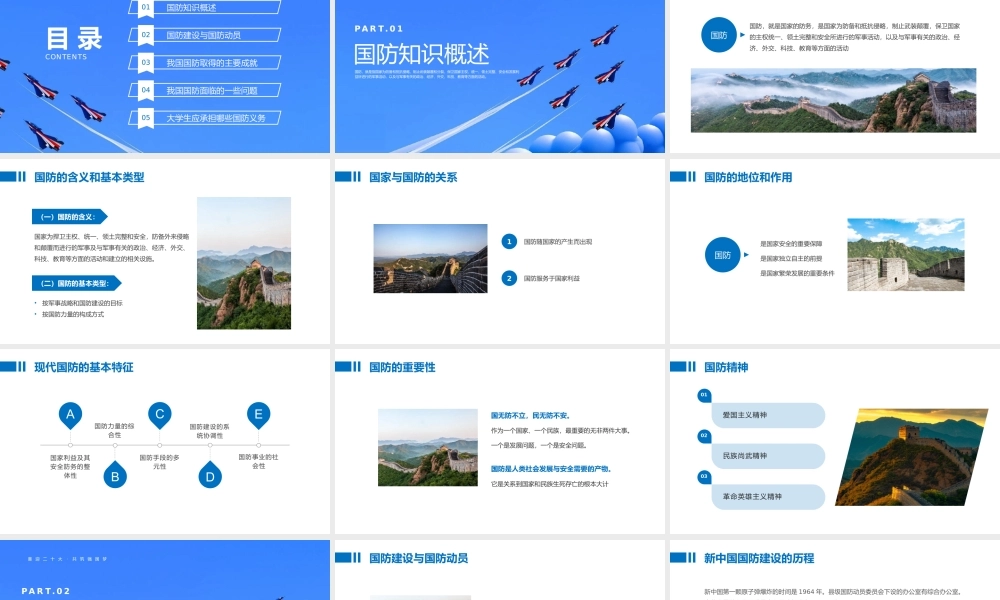1000x600 pixels.
Task: Click the Great Wall sunset photo in 国防精神
Action: coord(912,457)
